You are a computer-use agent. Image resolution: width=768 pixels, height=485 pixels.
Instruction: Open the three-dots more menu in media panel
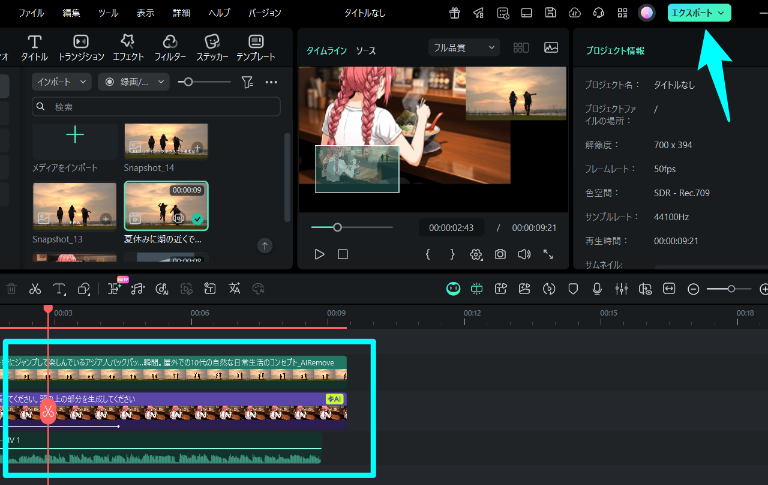pyautogui.click(x=271, y=82)
